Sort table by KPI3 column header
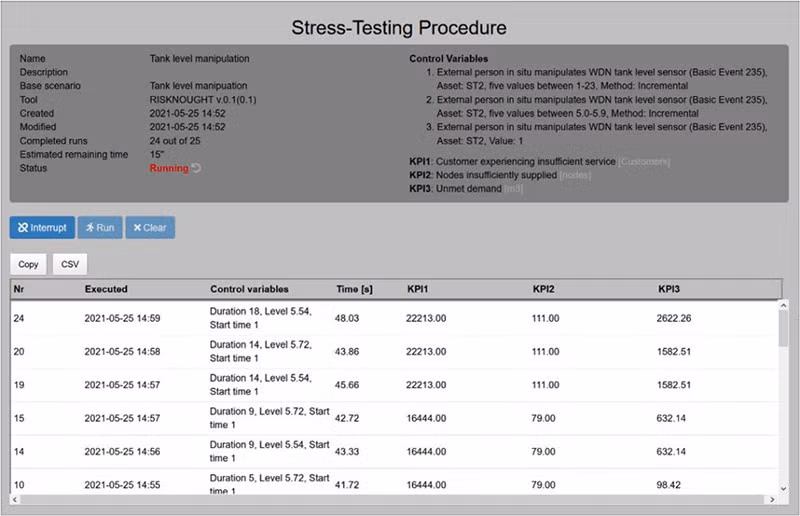 tap(669, 289)
